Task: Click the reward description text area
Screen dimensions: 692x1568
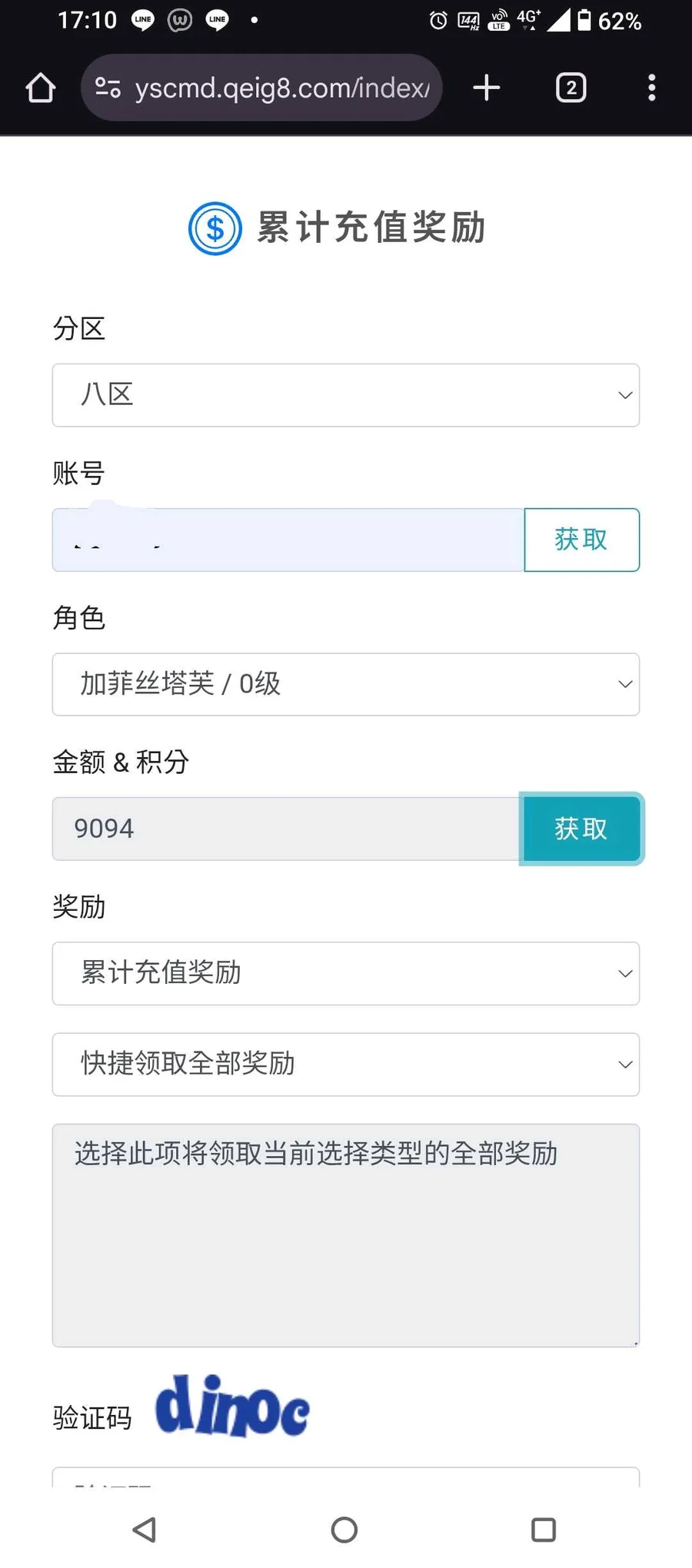Action: point(346,1235)
